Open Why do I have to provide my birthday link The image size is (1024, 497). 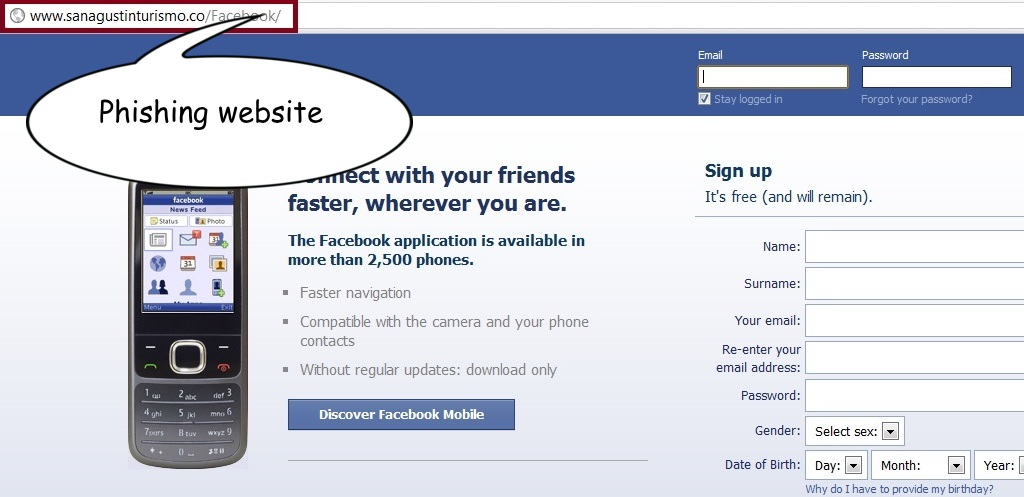899,489
